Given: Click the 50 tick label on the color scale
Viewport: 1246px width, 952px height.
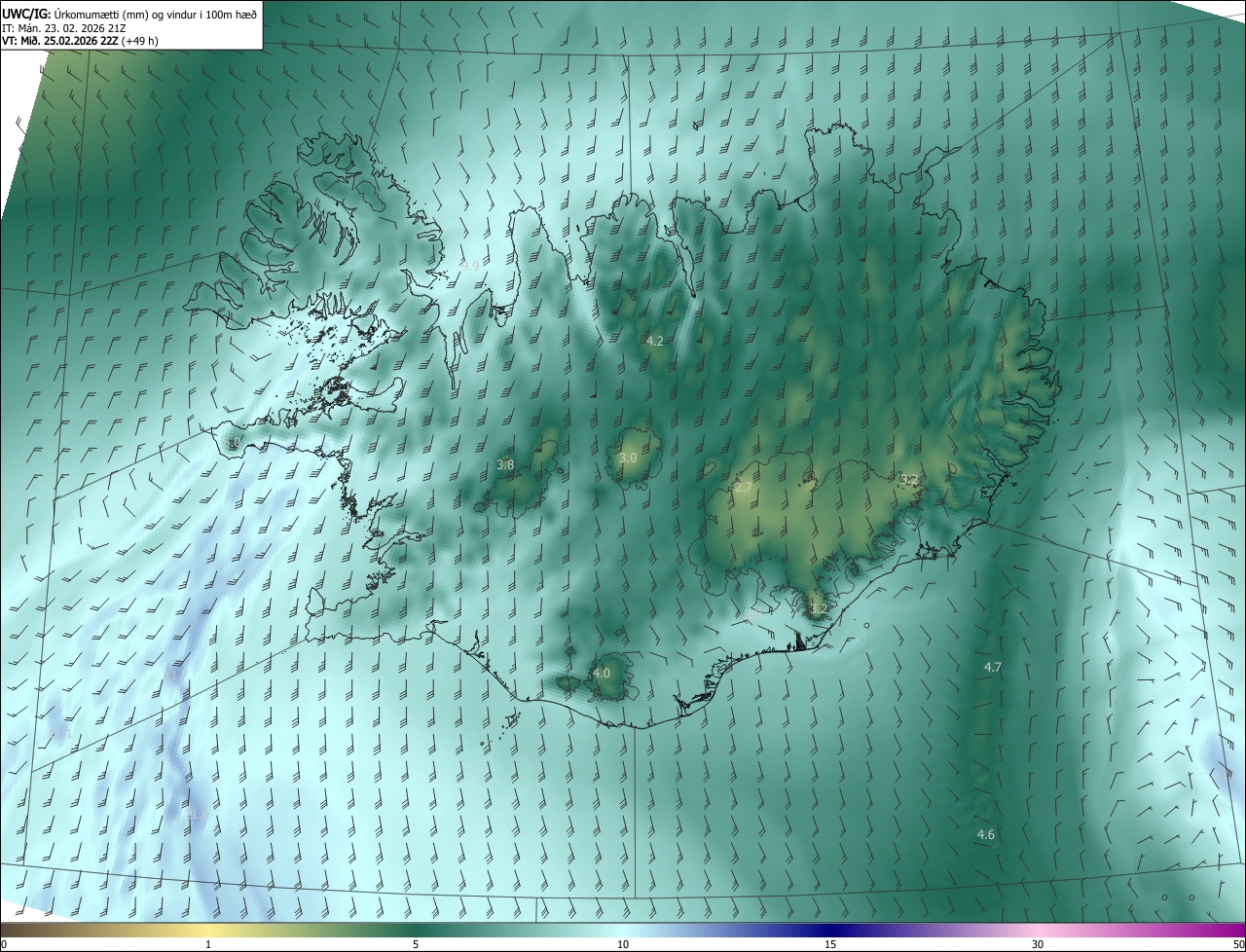Looking at the screenshot, I should (x=1238, y=945).
